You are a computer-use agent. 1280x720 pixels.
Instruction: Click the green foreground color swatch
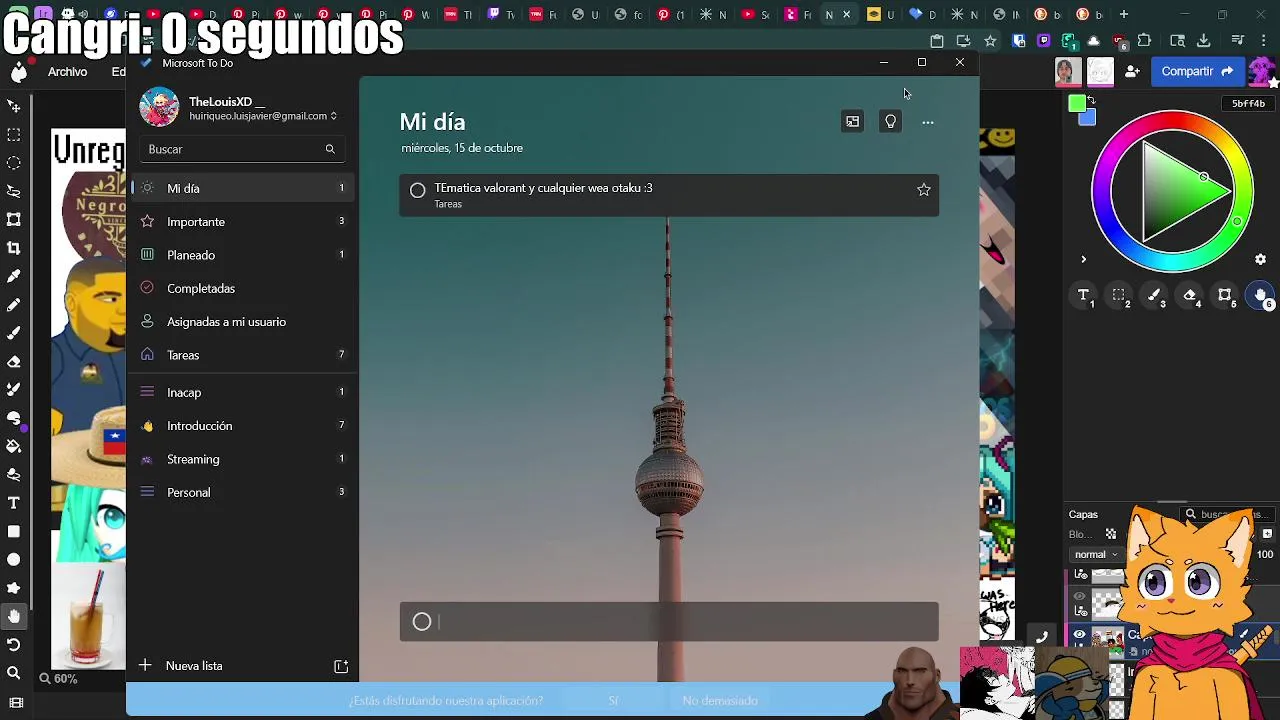(1077, 103)
